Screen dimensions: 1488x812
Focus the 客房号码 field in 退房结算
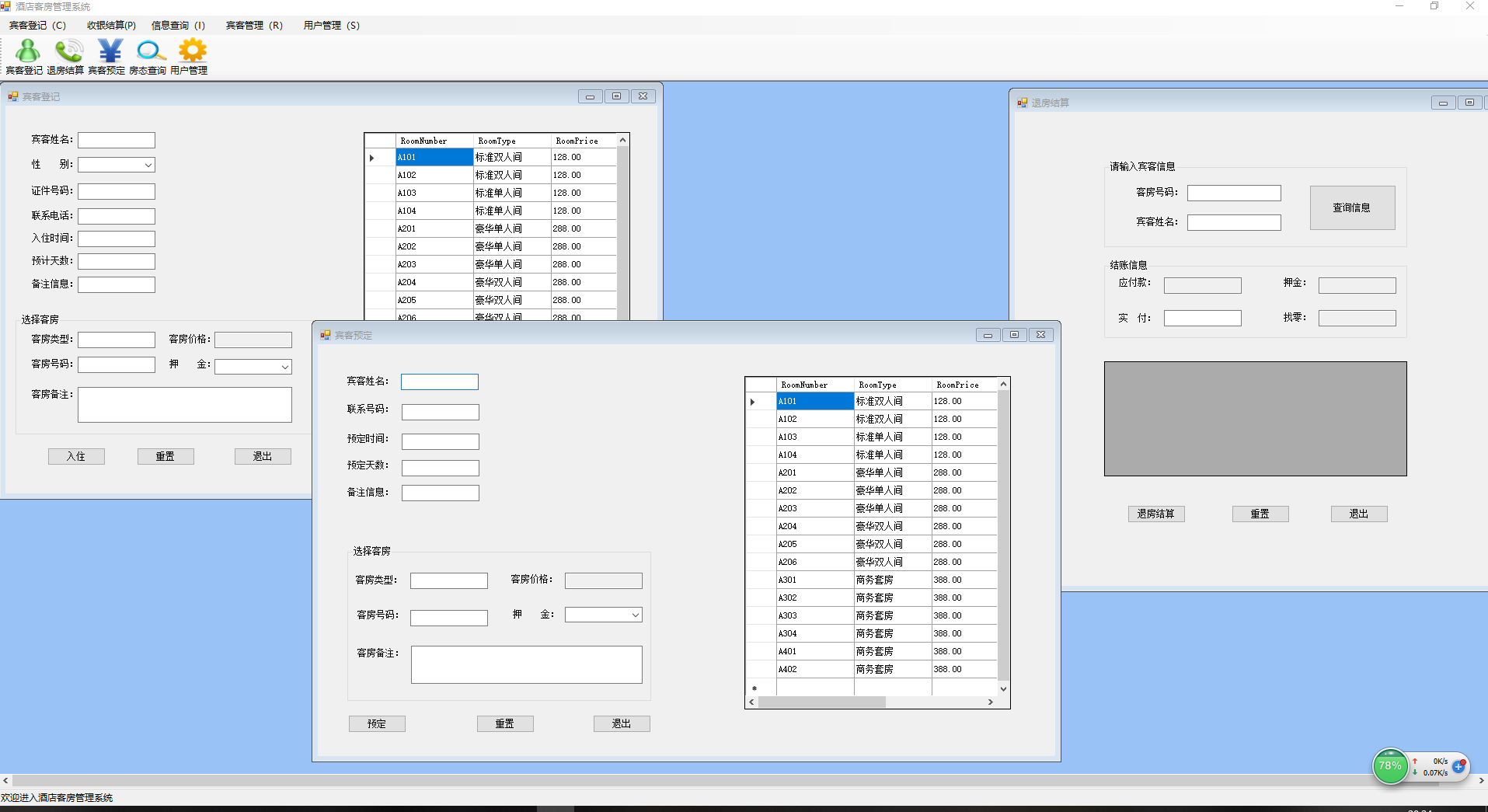1234,193
